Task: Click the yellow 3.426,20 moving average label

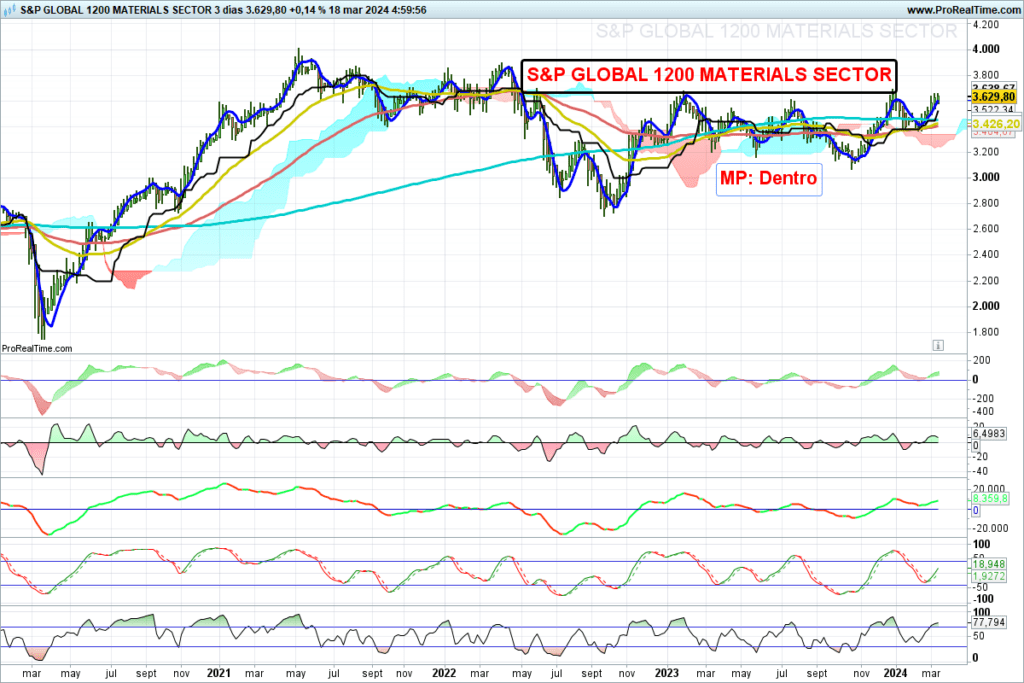Action: click(x=995, y=124)
